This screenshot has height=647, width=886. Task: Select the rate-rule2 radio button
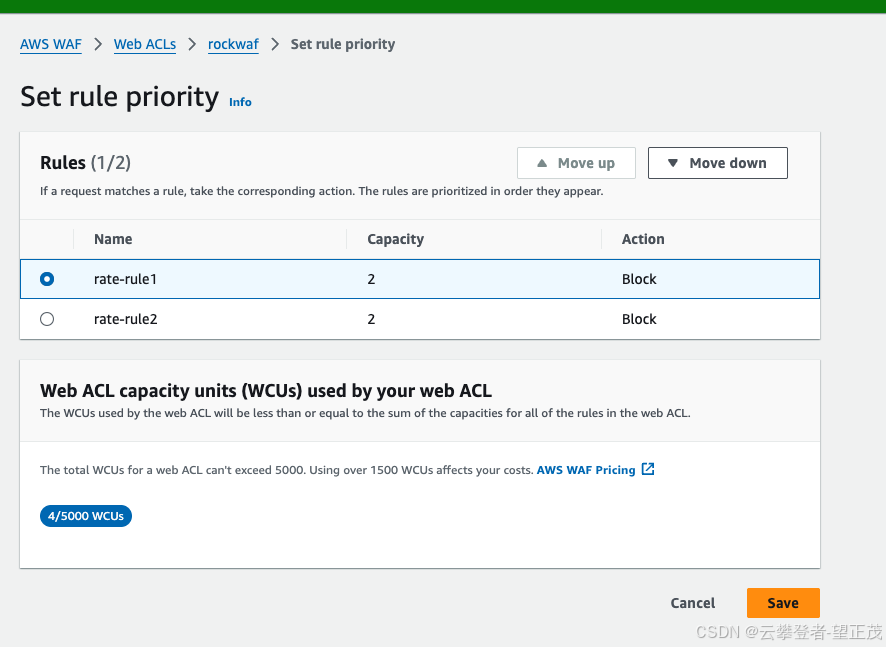point(47,319)
